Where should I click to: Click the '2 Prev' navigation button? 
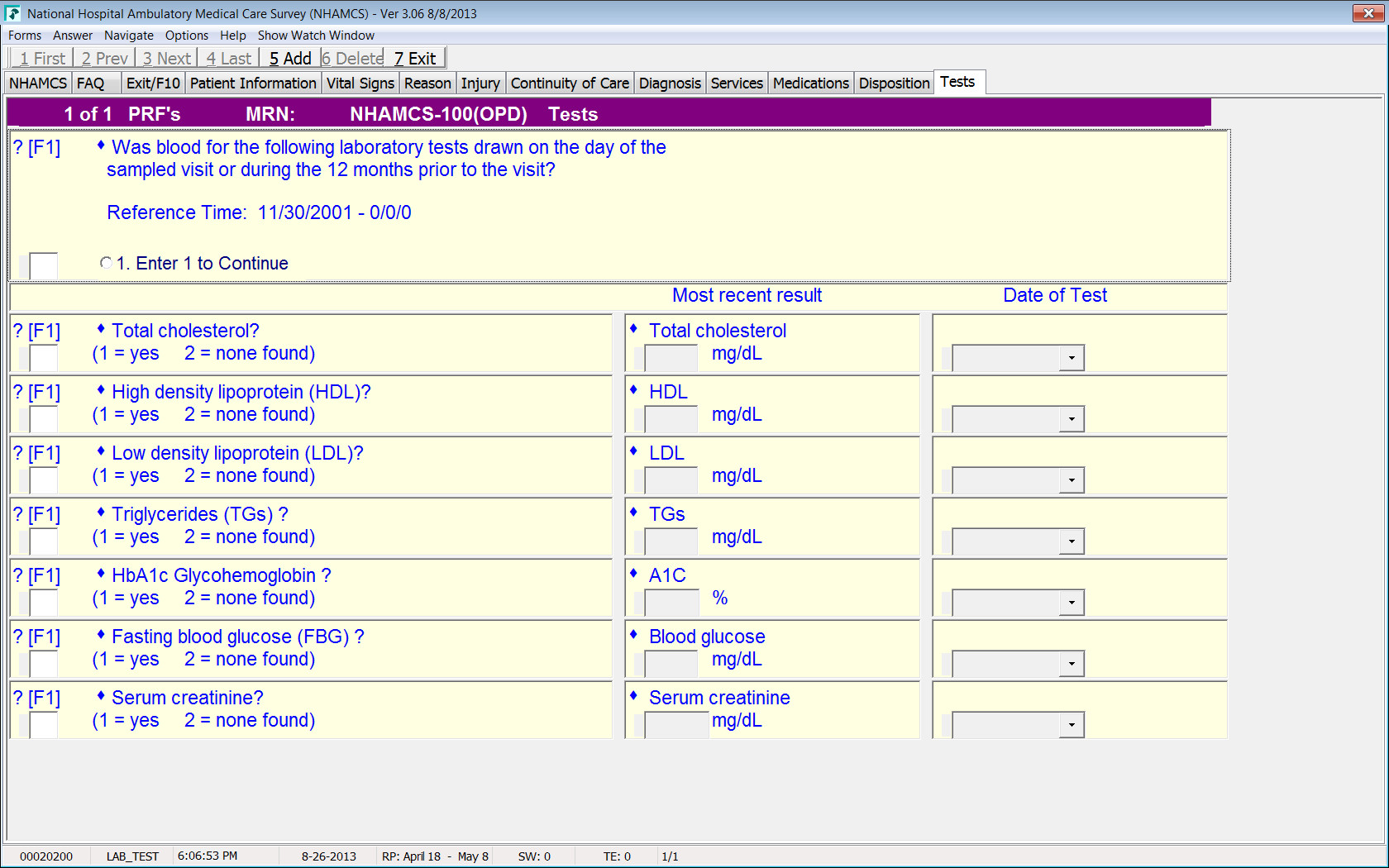click(x=105, y=59)
